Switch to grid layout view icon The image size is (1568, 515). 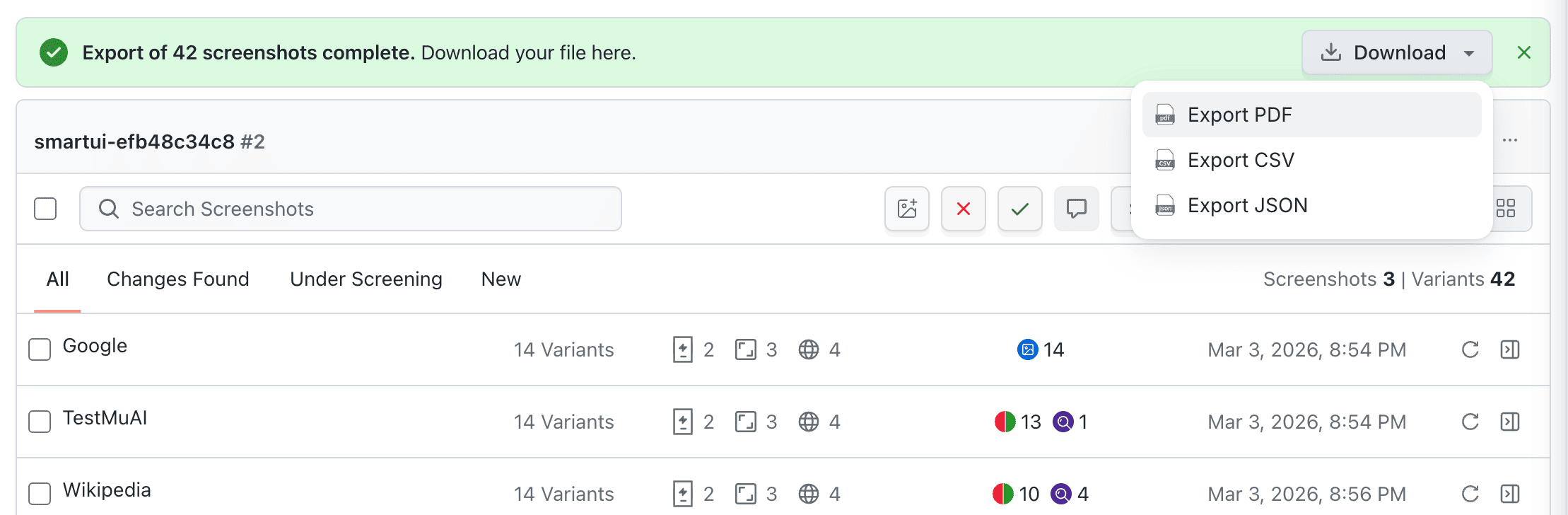click(1506, 209)
